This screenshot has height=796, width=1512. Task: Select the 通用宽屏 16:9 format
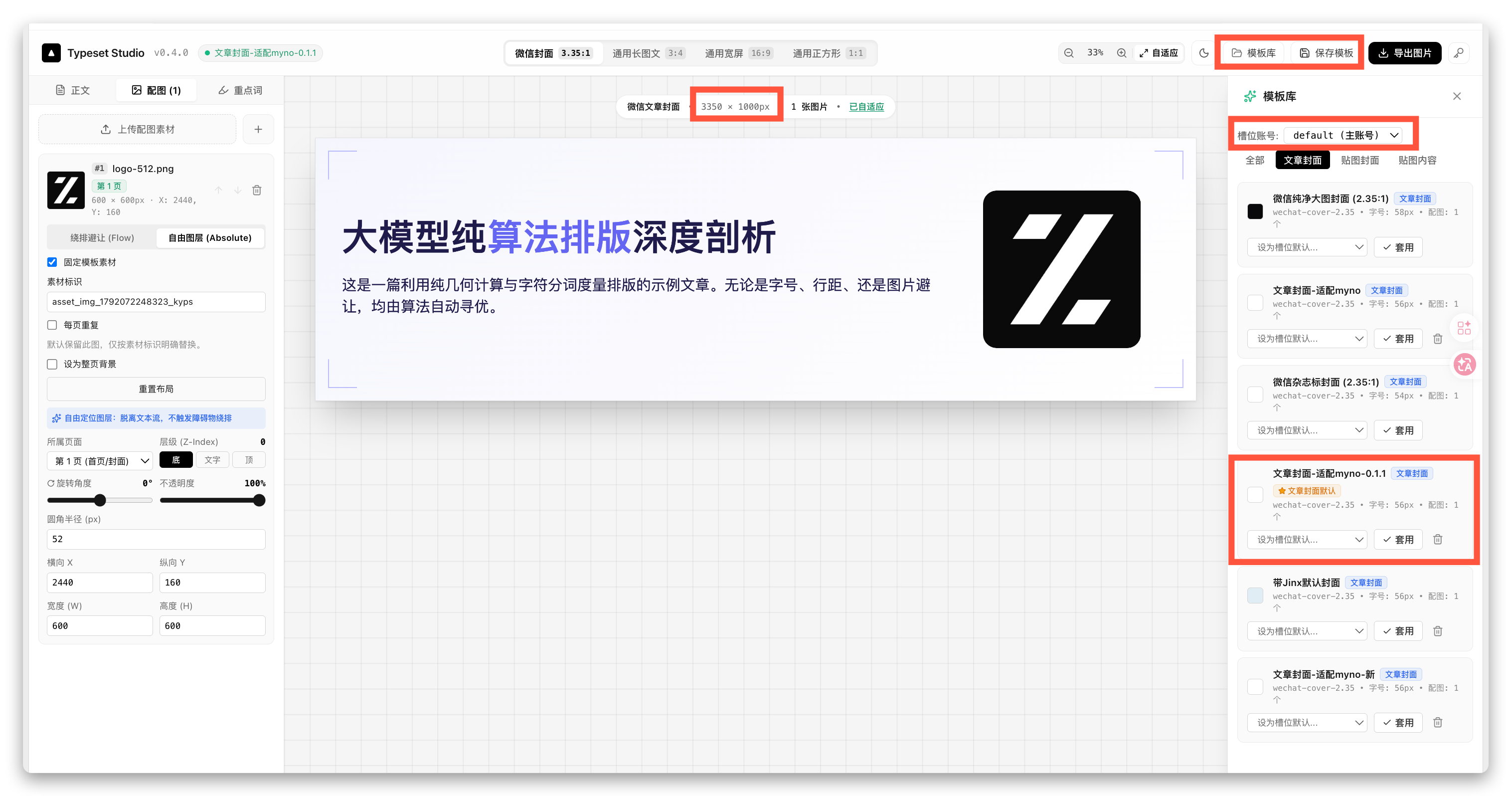738,53
